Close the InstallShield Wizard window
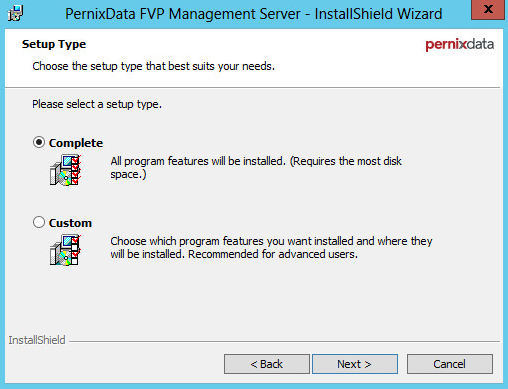 [488, 10]
